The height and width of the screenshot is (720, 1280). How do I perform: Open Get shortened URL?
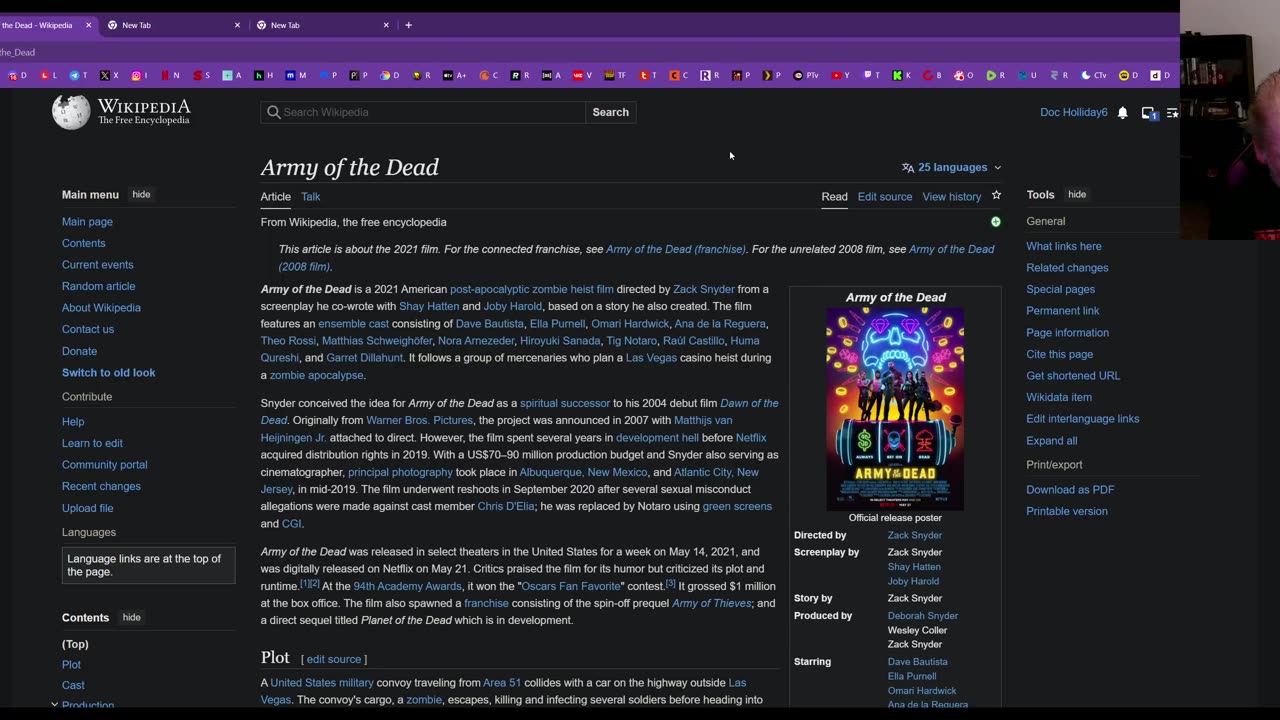[1073, 376]
